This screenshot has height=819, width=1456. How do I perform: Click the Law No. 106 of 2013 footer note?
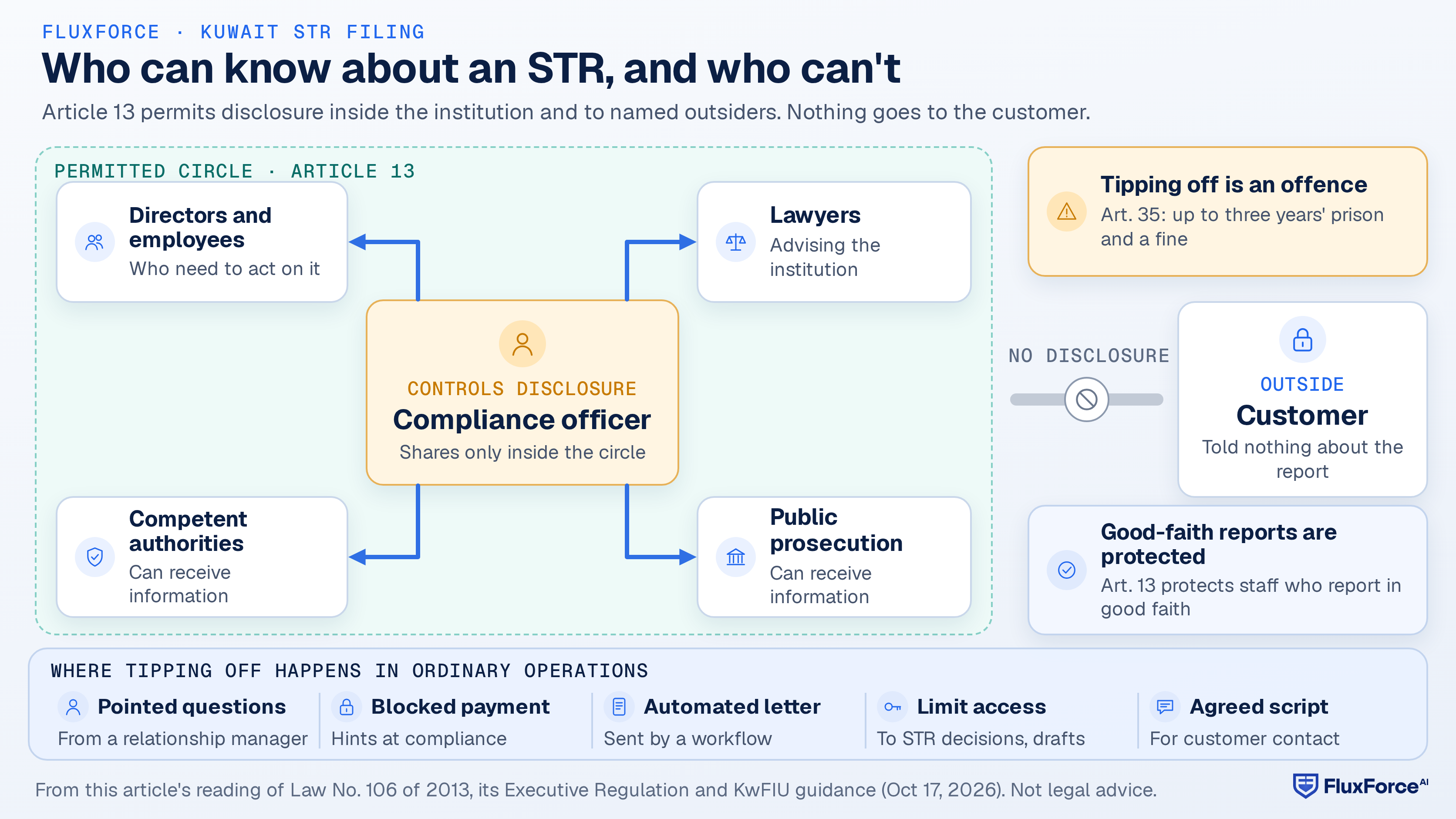[596, 790]
